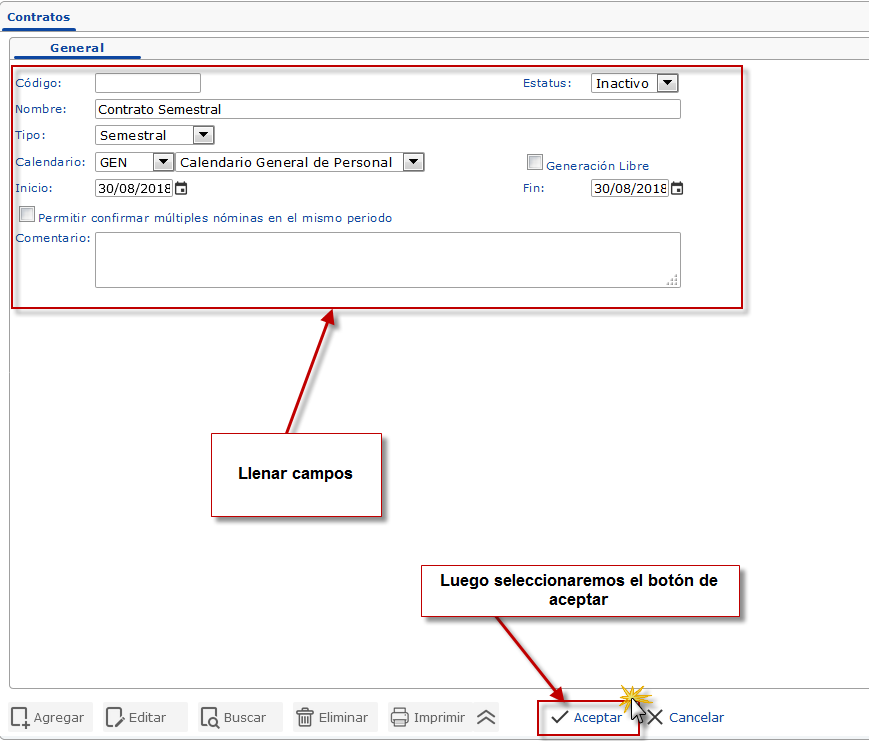Open the Estatus dropdown showing Inactivo

point(635,83)
